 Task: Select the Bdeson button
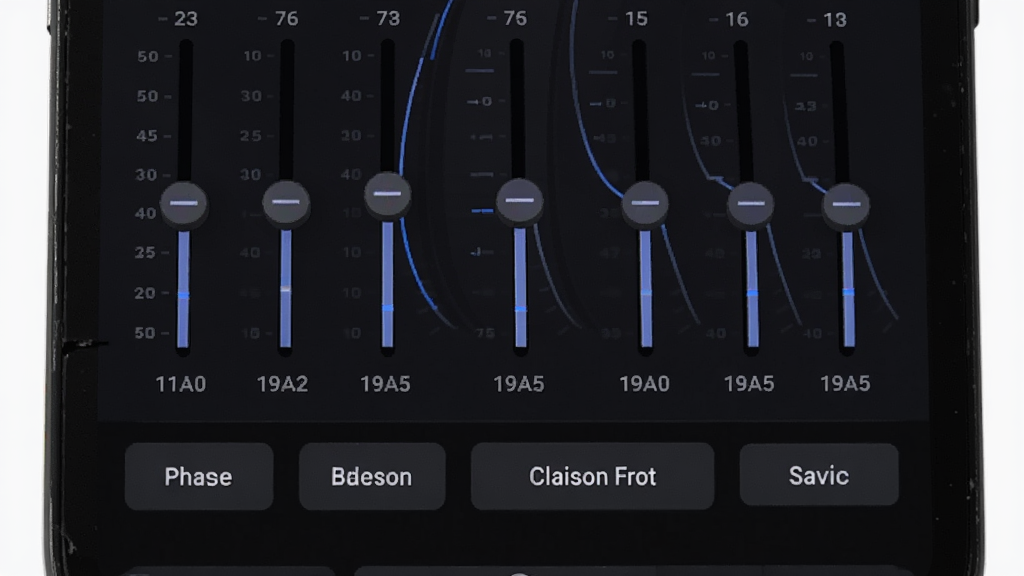[x=372, y=477]
